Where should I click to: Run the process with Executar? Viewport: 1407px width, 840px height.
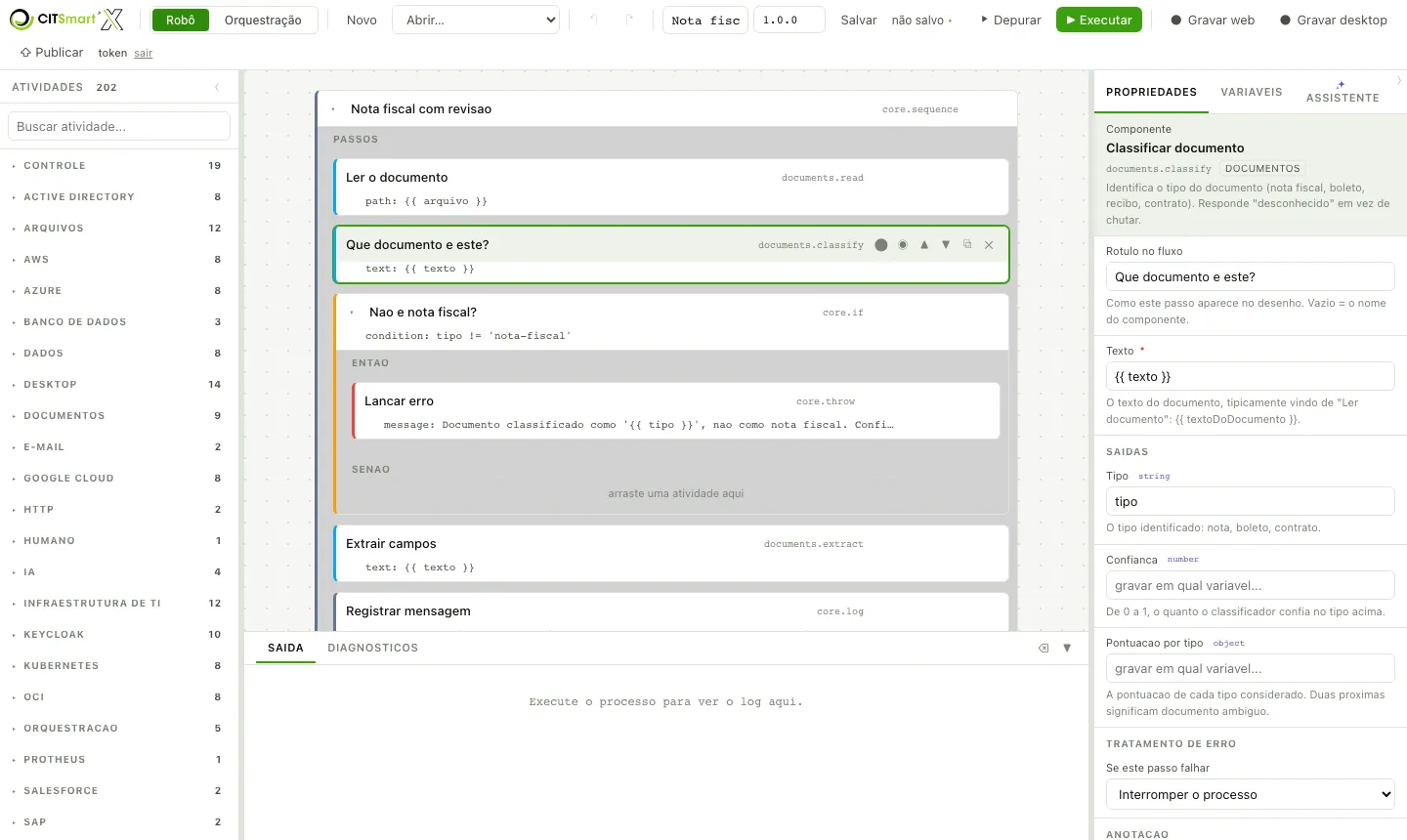click(1099, 20)
